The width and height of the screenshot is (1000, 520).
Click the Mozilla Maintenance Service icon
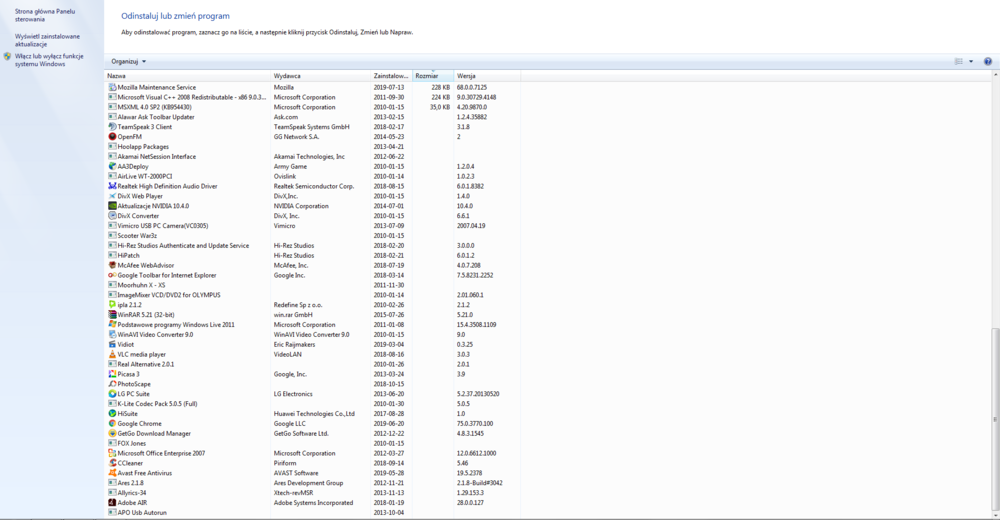pos(112,87)
